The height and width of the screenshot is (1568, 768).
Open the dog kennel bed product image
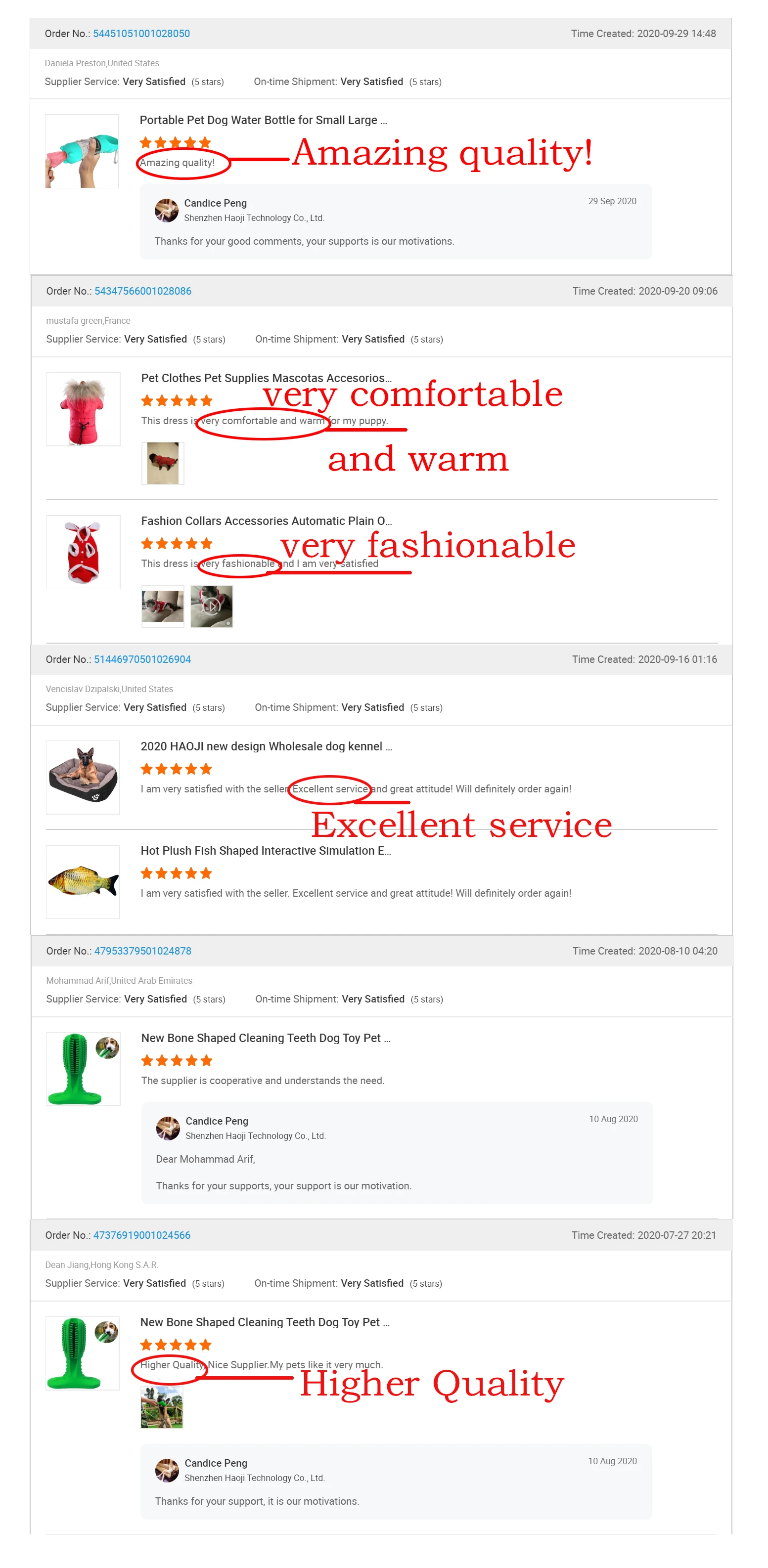click(83, 777)
